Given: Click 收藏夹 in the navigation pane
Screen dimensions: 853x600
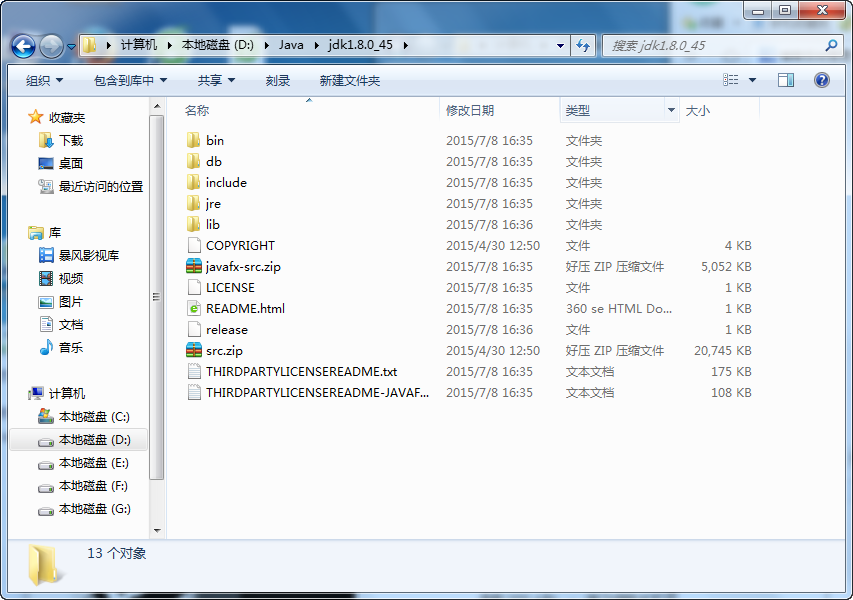Looking at the screenshot, I should [x=67, y=117].
